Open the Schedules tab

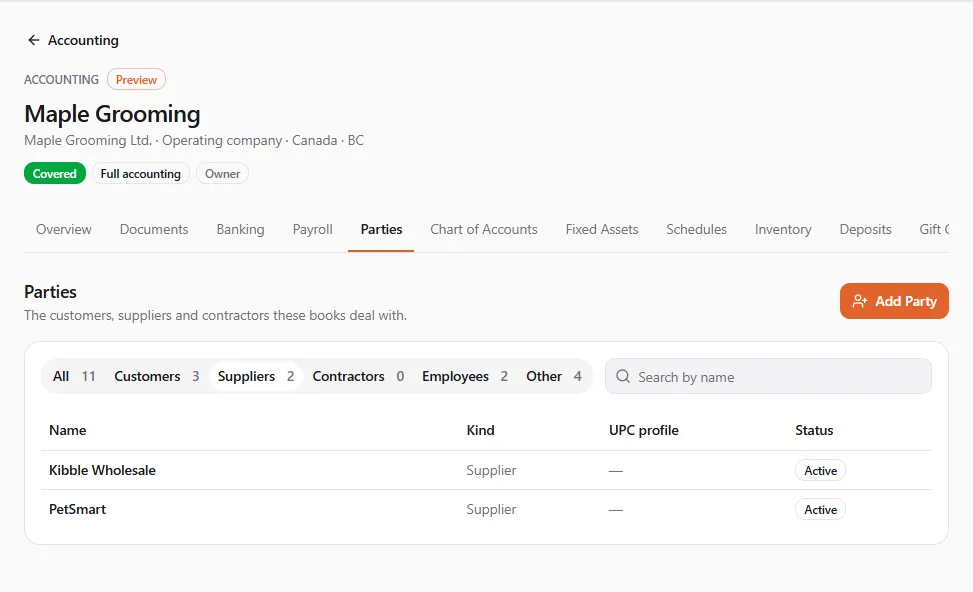[x=696, y=230]
